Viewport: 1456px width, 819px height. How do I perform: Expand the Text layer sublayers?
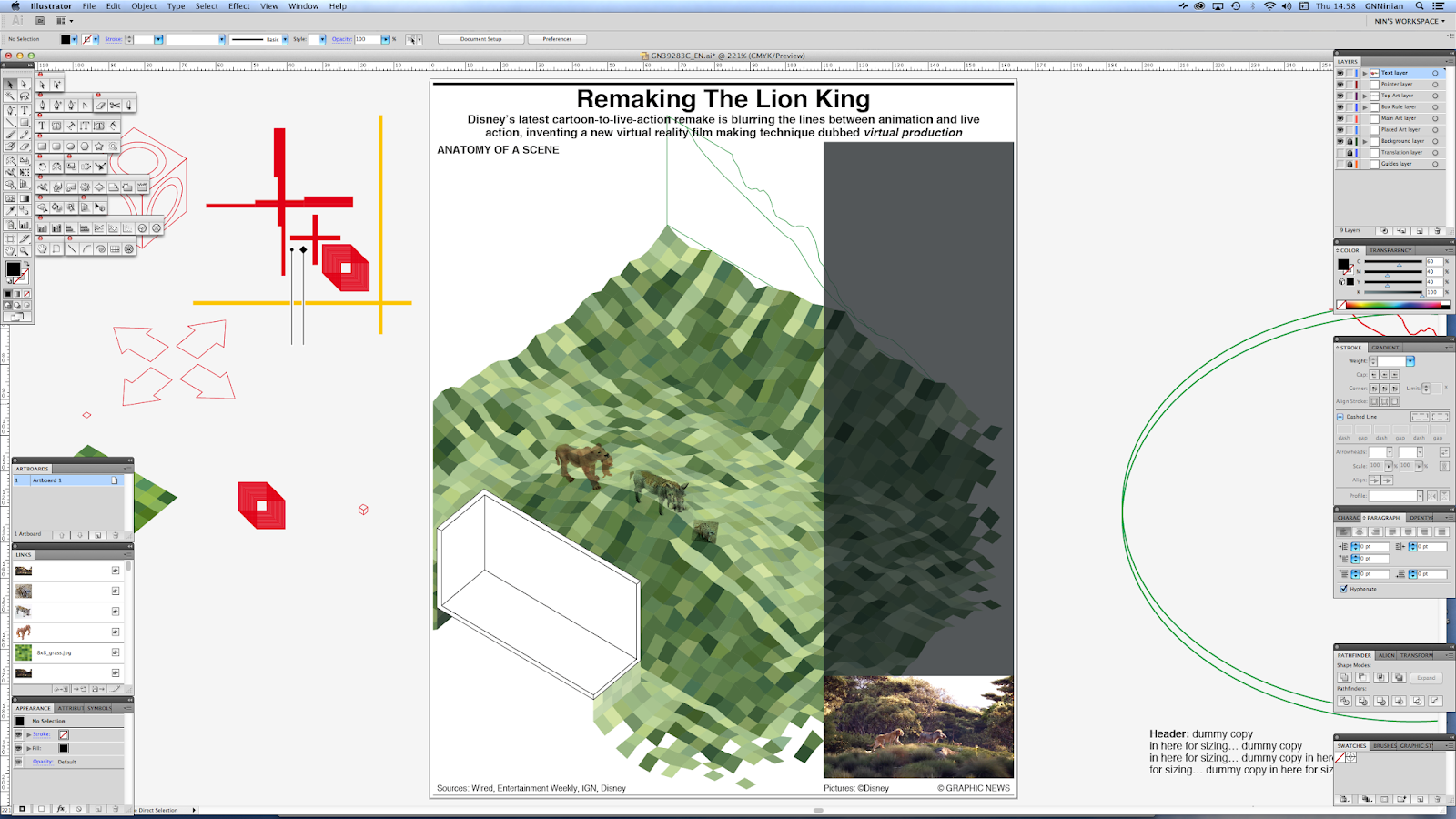pyautogui.click(x=1365, y=73)
